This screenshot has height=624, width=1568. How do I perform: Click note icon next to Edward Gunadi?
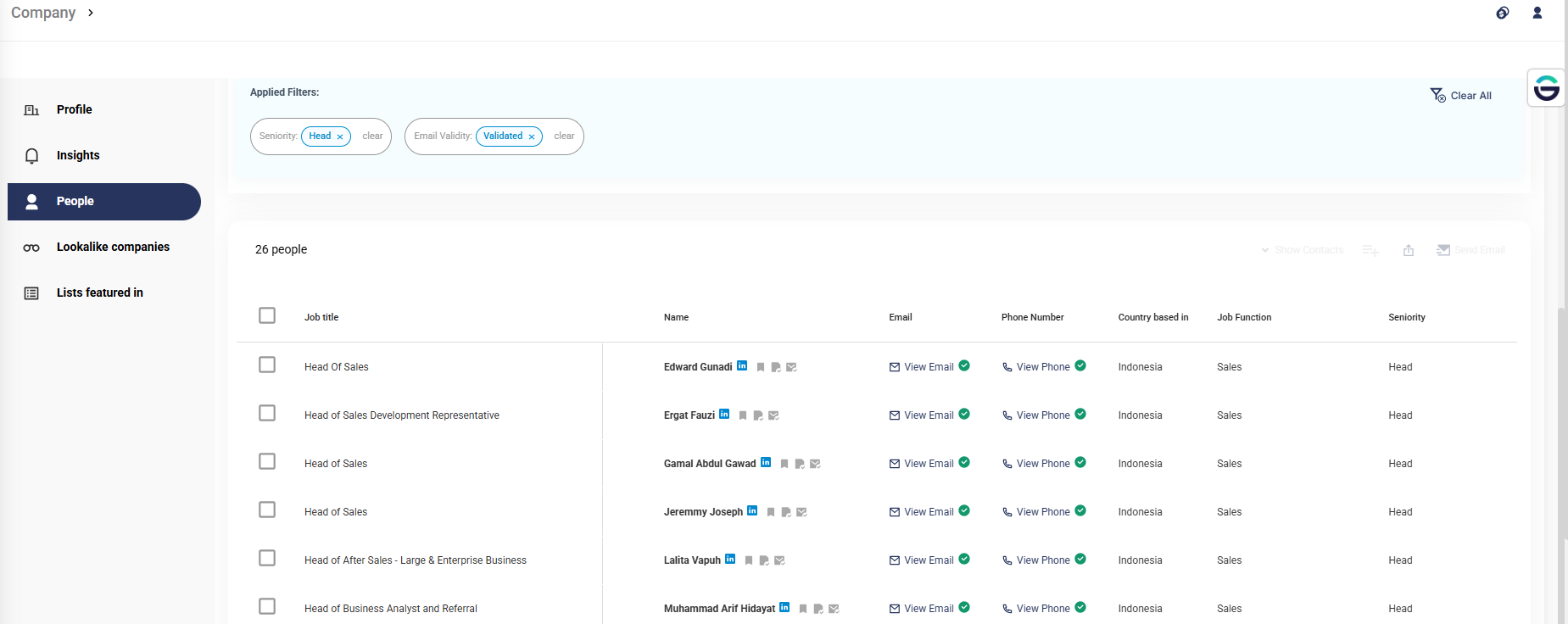776,367
